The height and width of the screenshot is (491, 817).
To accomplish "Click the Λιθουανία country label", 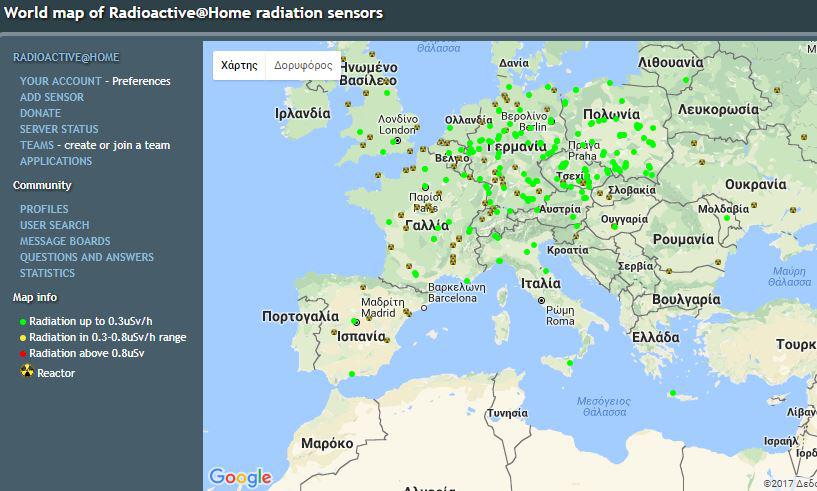I will point(671,63).
